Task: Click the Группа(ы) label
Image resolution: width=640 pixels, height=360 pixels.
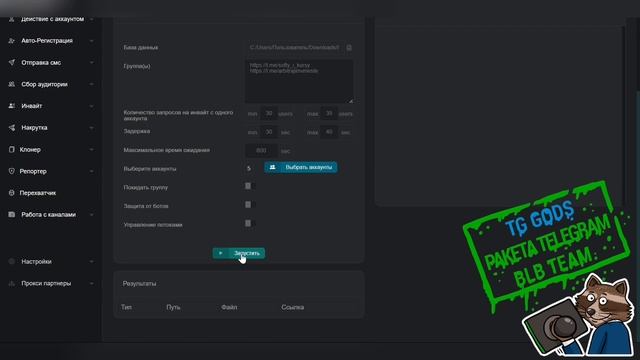Action: [x=137, y=66]
